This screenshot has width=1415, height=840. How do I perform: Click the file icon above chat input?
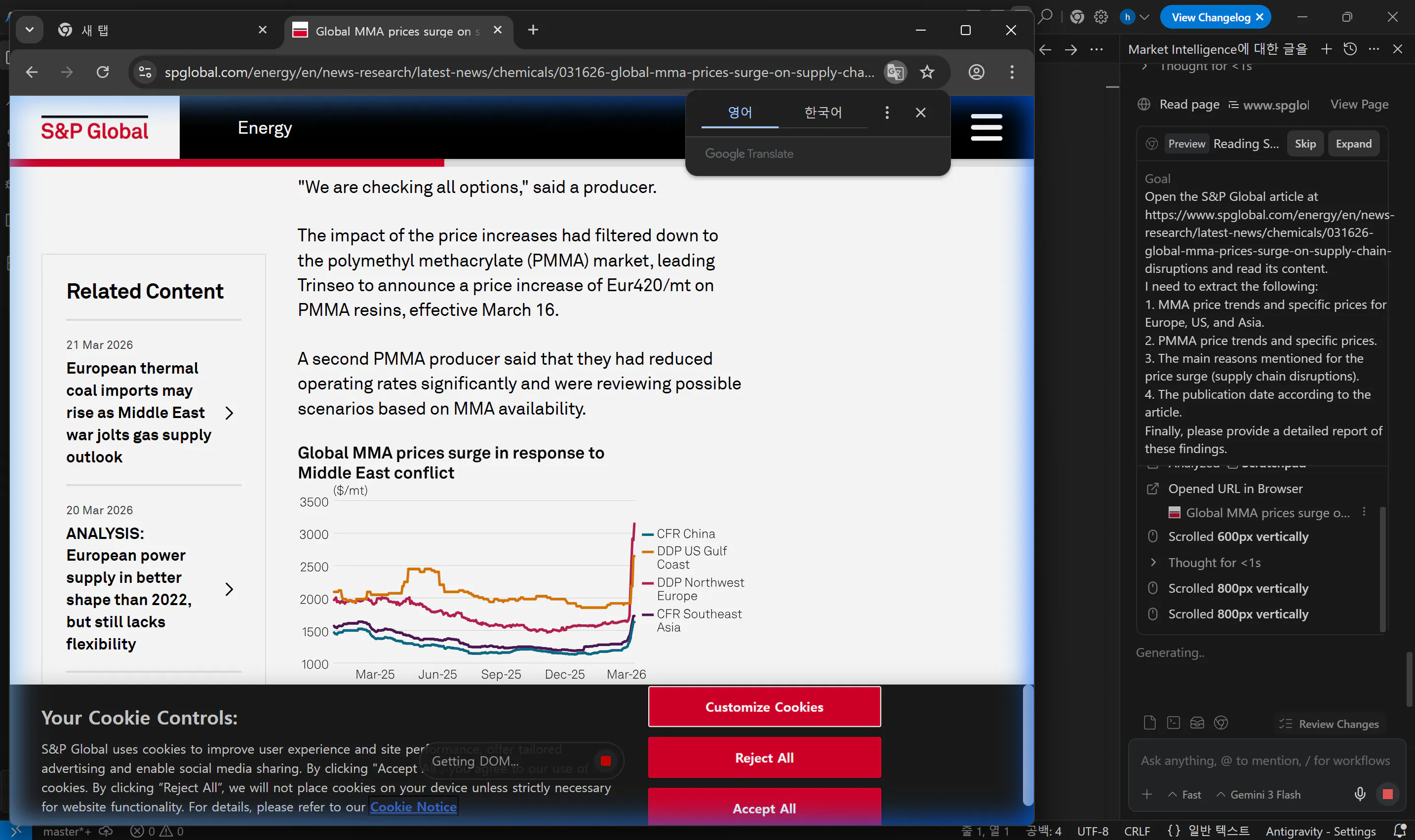(1149, 723)
